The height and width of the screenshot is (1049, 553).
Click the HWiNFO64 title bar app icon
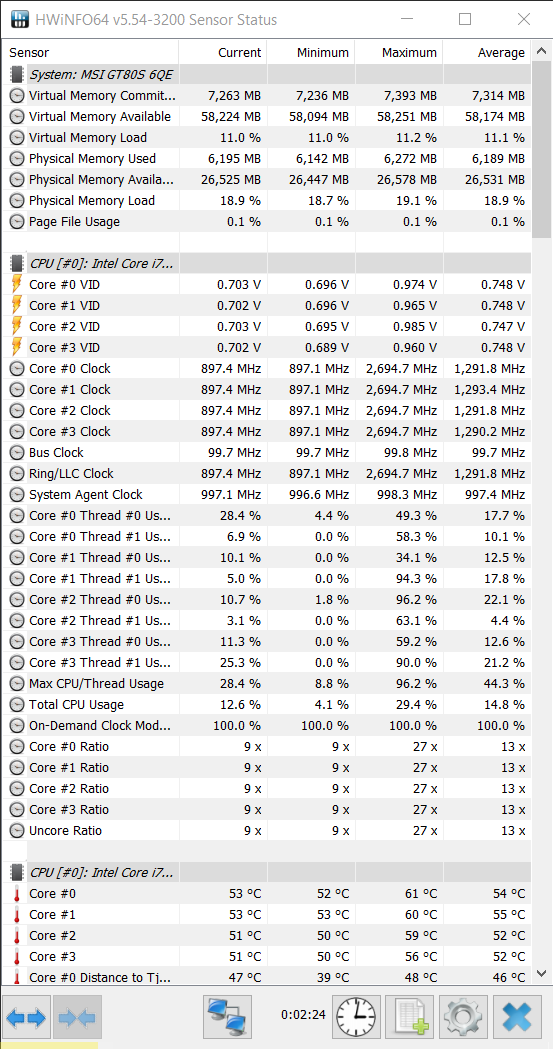coord(21,19)
